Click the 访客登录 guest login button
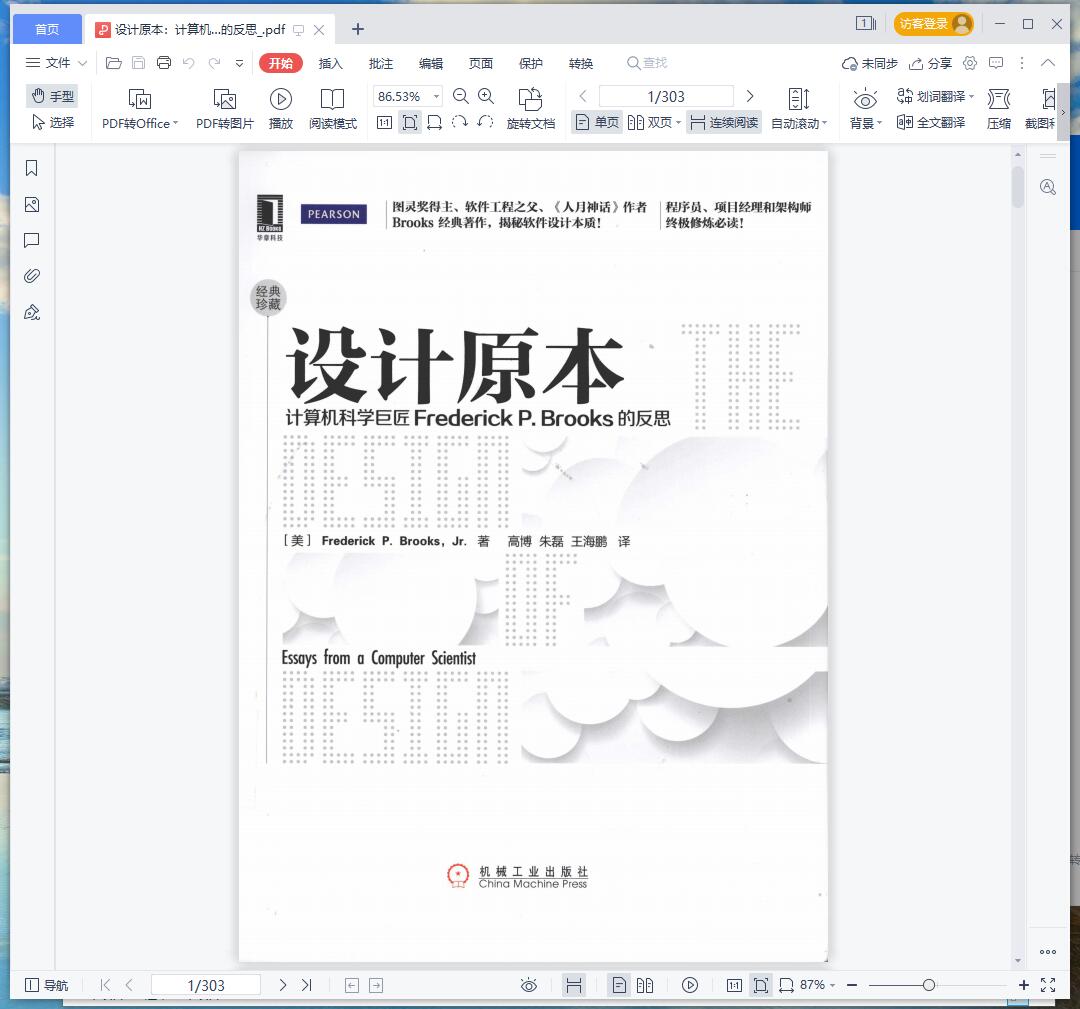The width and height of the screenshot is (1080, 1009). click(934, 23)
